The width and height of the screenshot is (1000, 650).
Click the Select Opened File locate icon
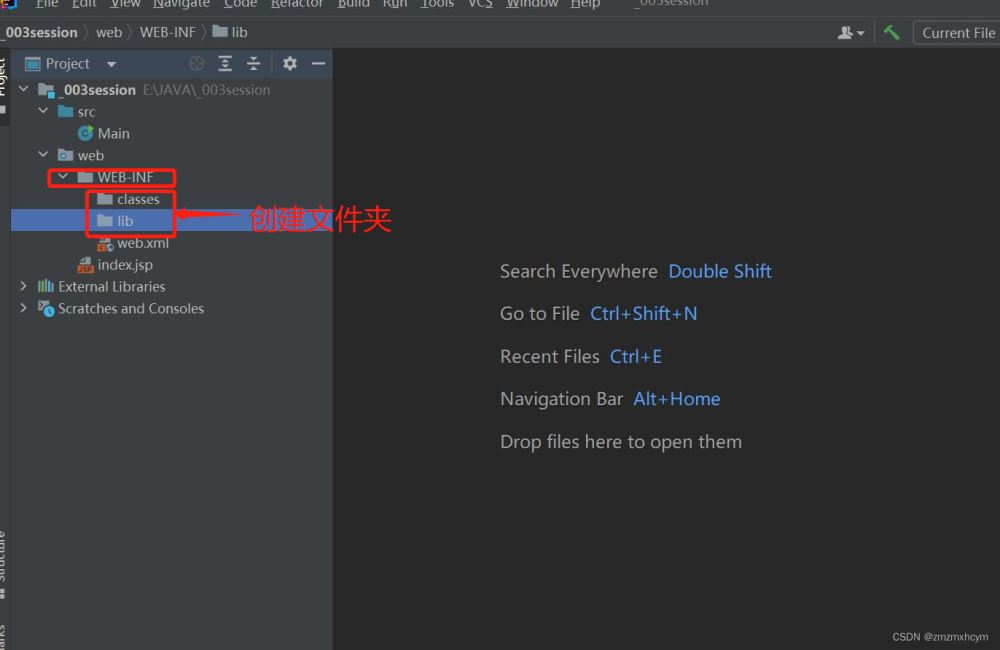tap(197, 64)
